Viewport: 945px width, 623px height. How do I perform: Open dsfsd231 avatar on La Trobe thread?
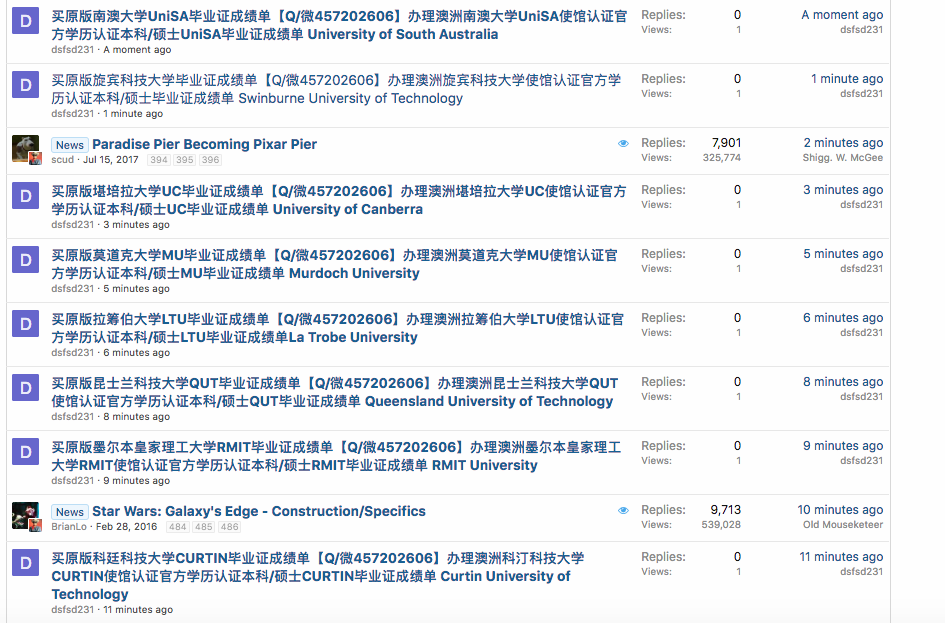pos(25,324)
